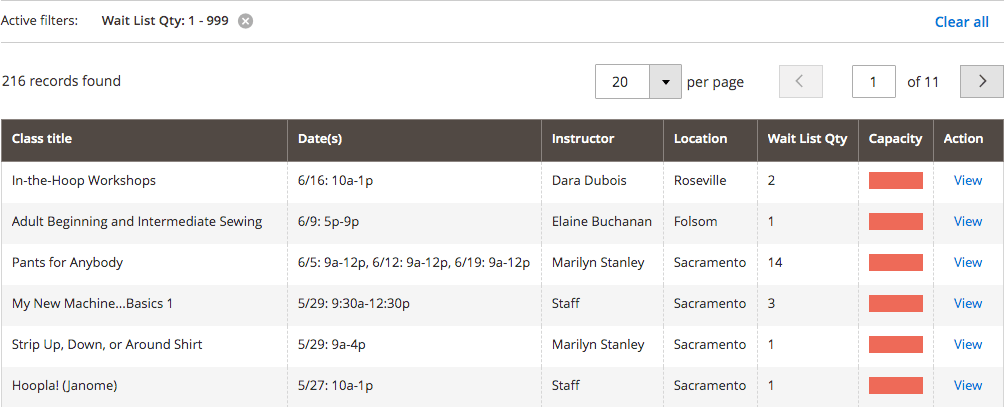This screenshot has height=407, width=1005.
Task: Click capacity bar for In-the-Hoop Workshops
Action: (895, 181)
